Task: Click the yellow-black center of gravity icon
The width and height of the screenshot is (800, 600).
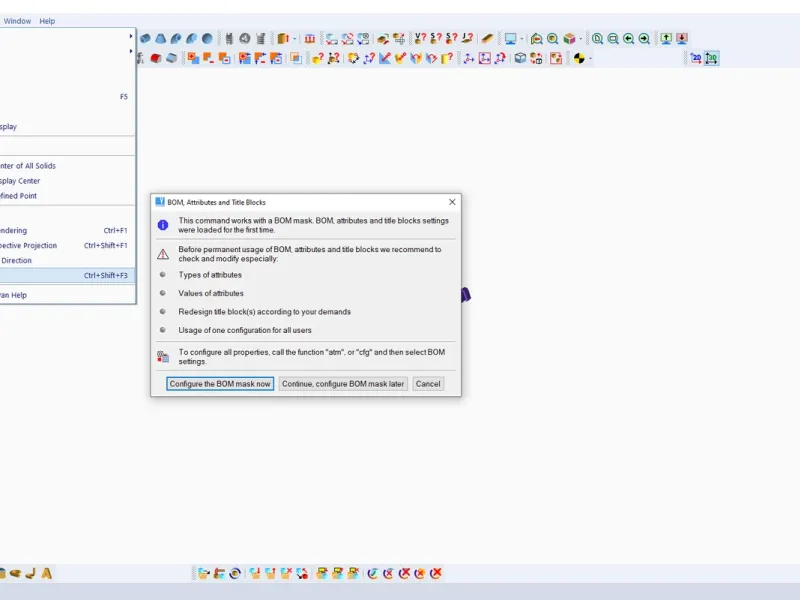Action: [x=579, y=58]
